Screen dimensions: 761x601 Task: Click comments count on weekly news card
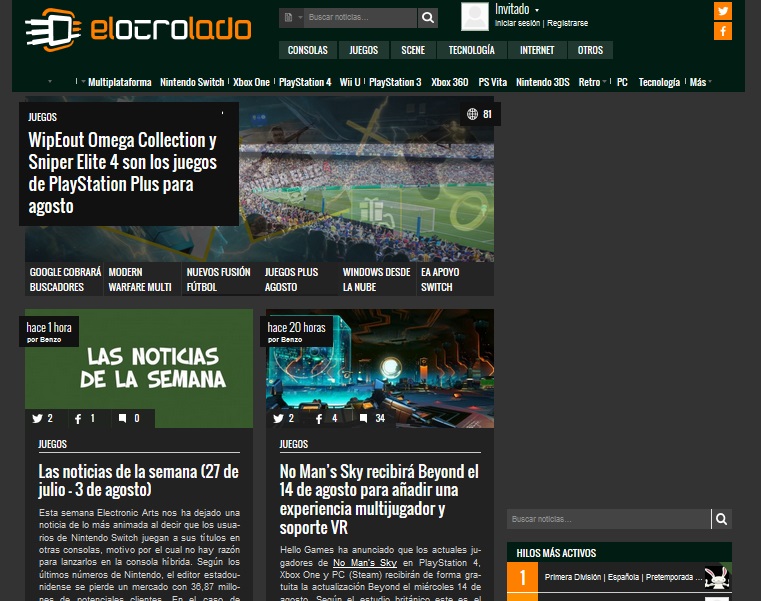pos(129,418)
